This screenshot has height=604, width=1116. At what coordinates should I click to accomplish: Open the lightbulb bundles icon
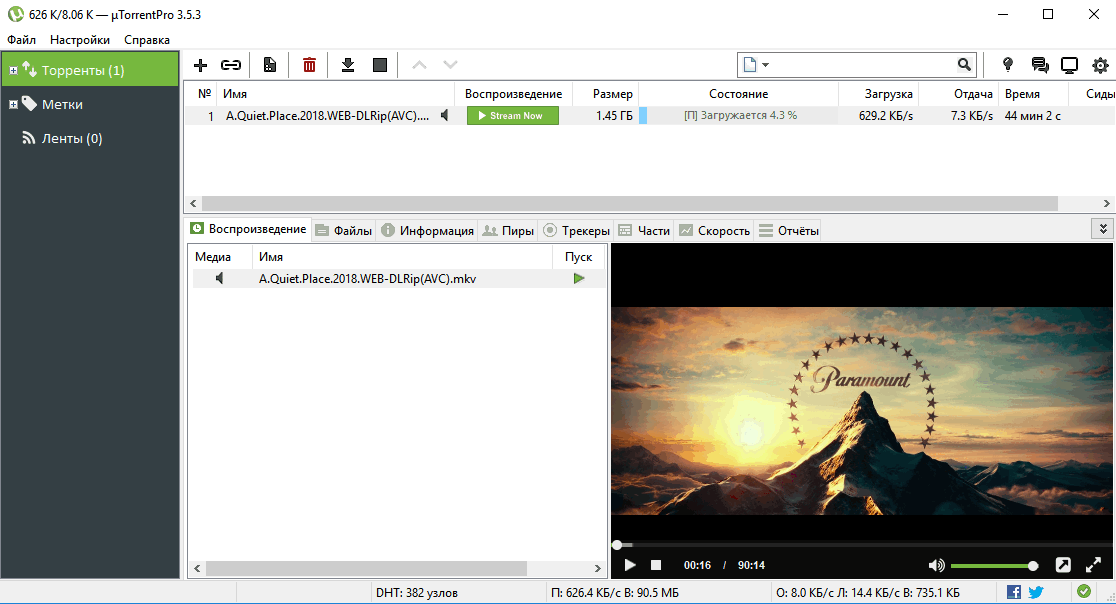[x=1008, y=65]
